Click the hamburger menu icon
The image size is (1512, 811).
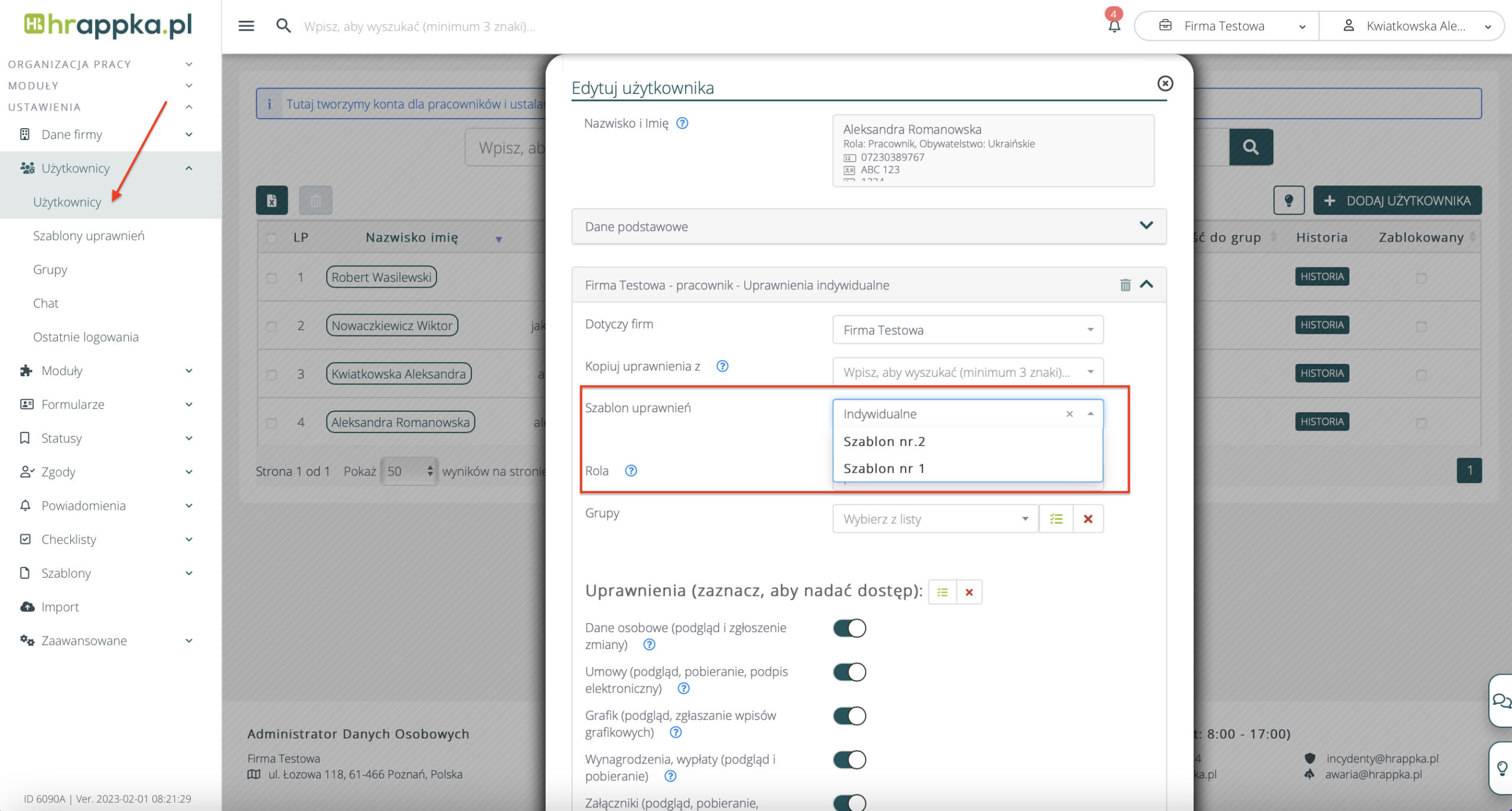click(x=246, y=26)
